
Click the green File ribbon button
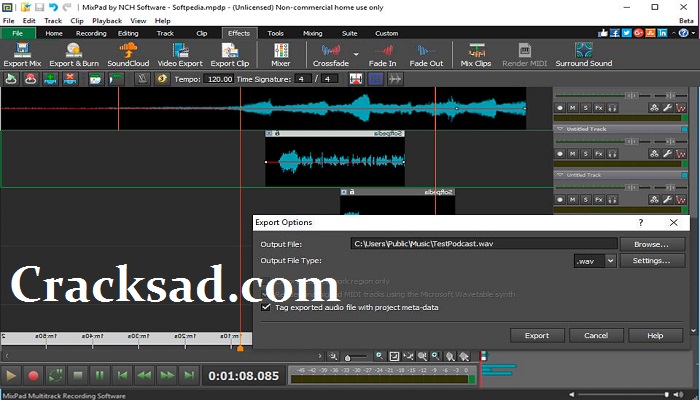[x=18, y=33]
